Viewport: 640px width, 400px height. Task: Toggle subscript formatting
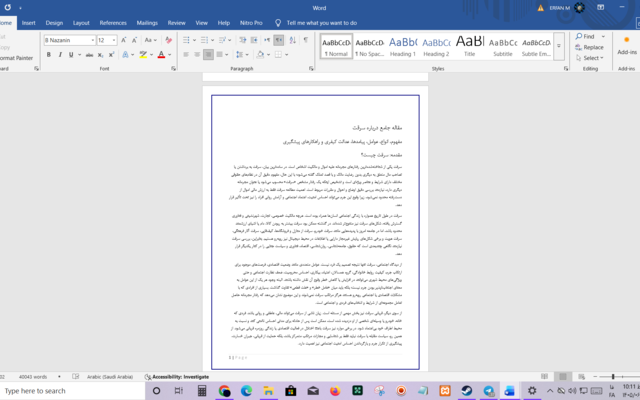100,55
